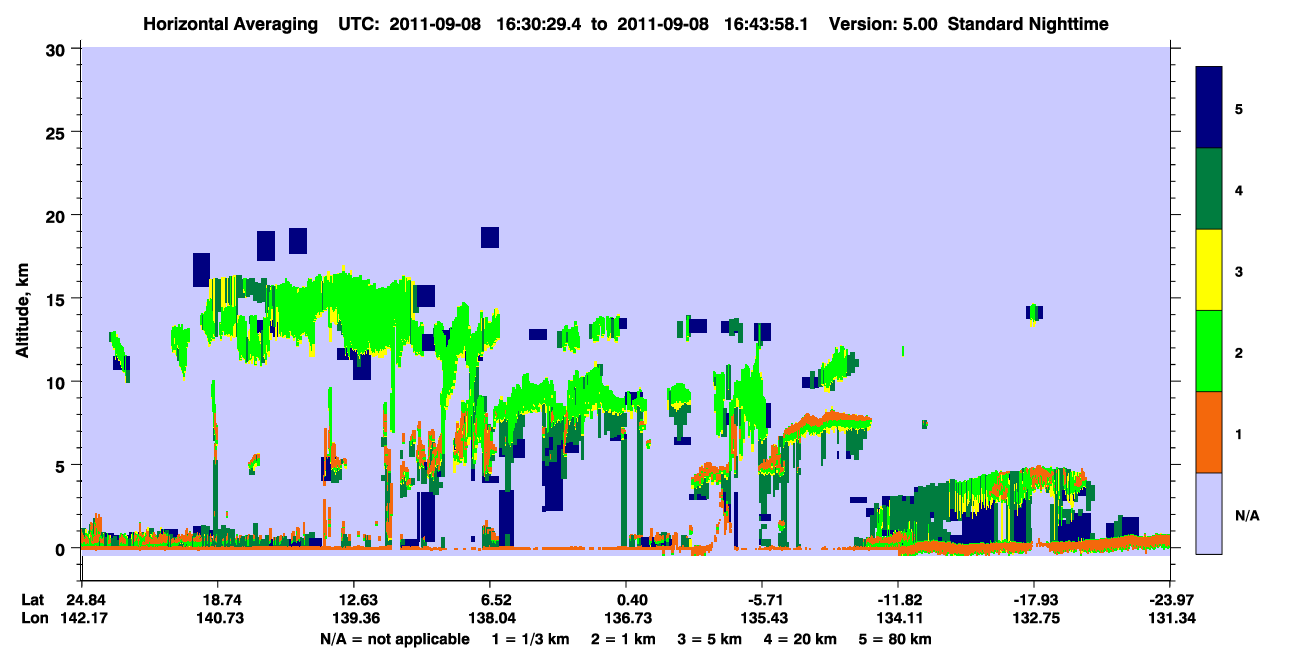
Task: Click the lavender N/A color bar segment
Action: 1209,513
